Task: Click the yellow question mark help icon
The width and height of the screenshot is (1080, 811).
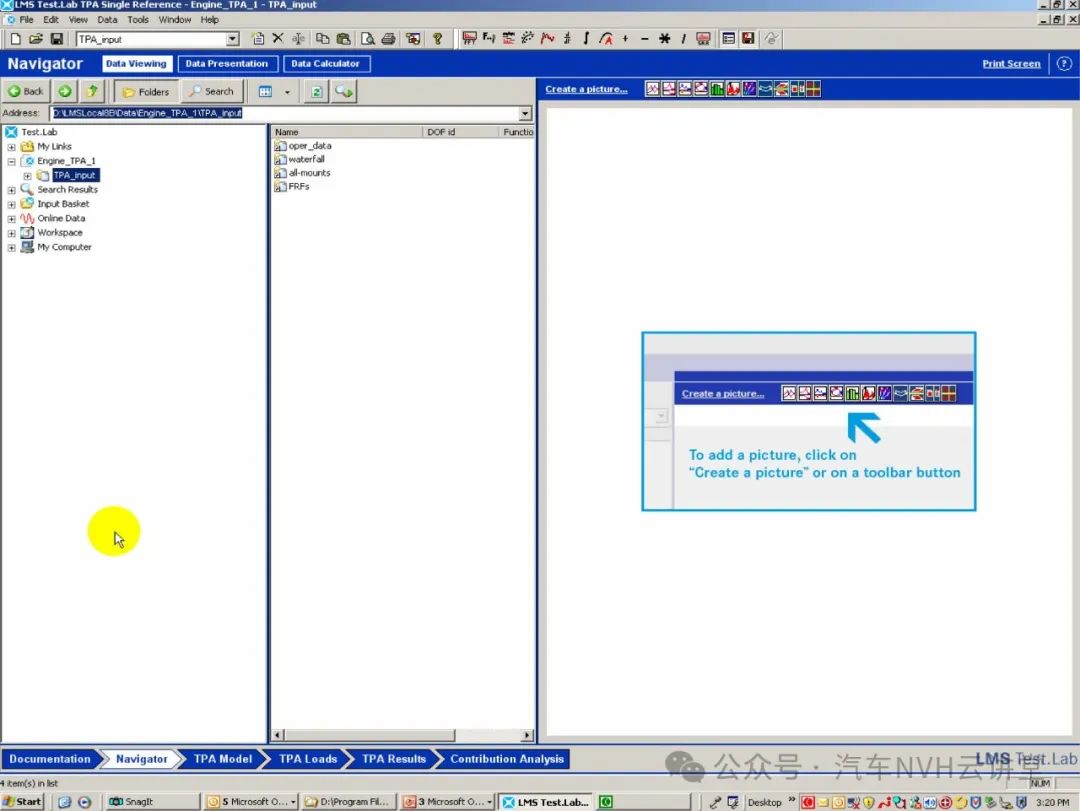Action: tap(437, 39)
